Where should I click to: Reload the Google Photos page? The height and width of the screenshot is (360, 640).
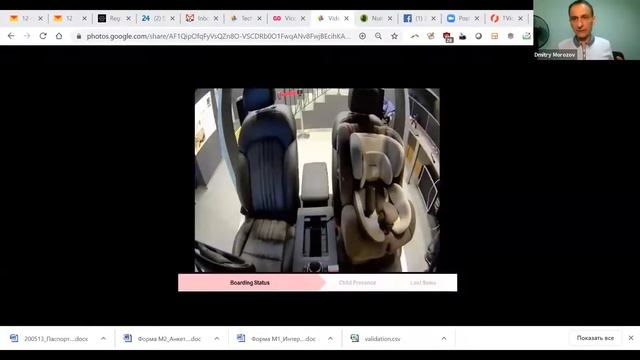[43, 36]
